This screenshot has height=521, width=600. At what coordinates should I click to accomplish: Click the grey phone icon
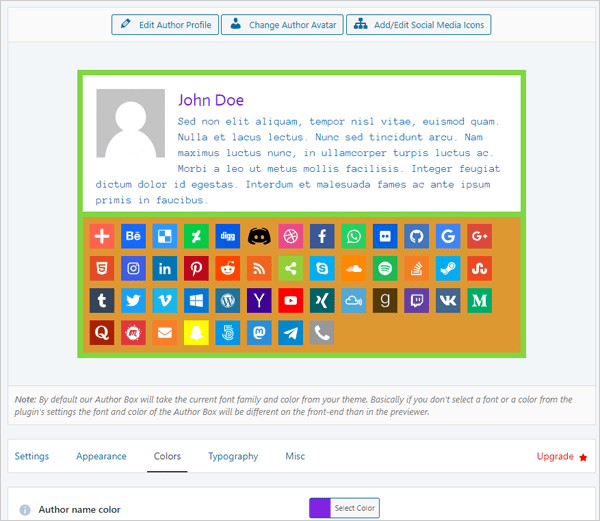322,333
